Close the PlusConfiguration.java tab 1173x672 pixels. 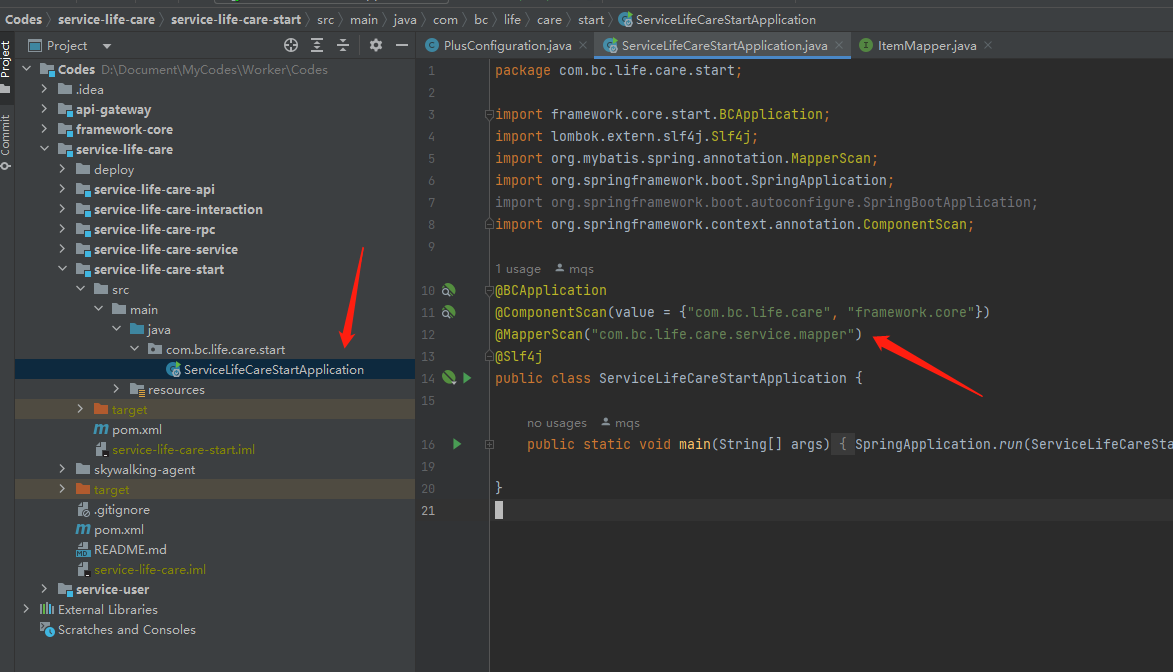(x=584, y=46)
